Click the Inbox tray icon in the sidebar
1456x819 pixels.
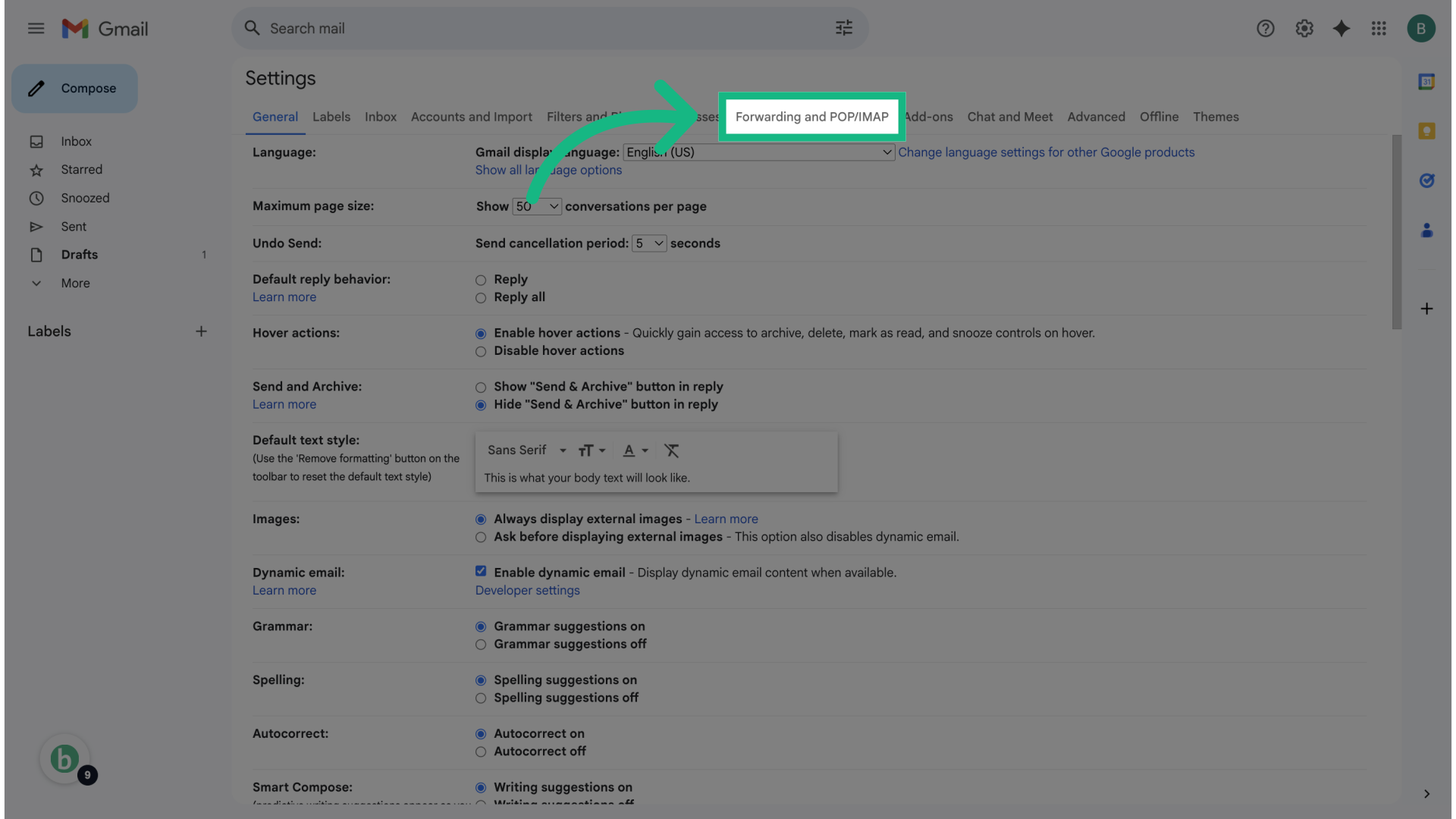click(x=36, y=142)
